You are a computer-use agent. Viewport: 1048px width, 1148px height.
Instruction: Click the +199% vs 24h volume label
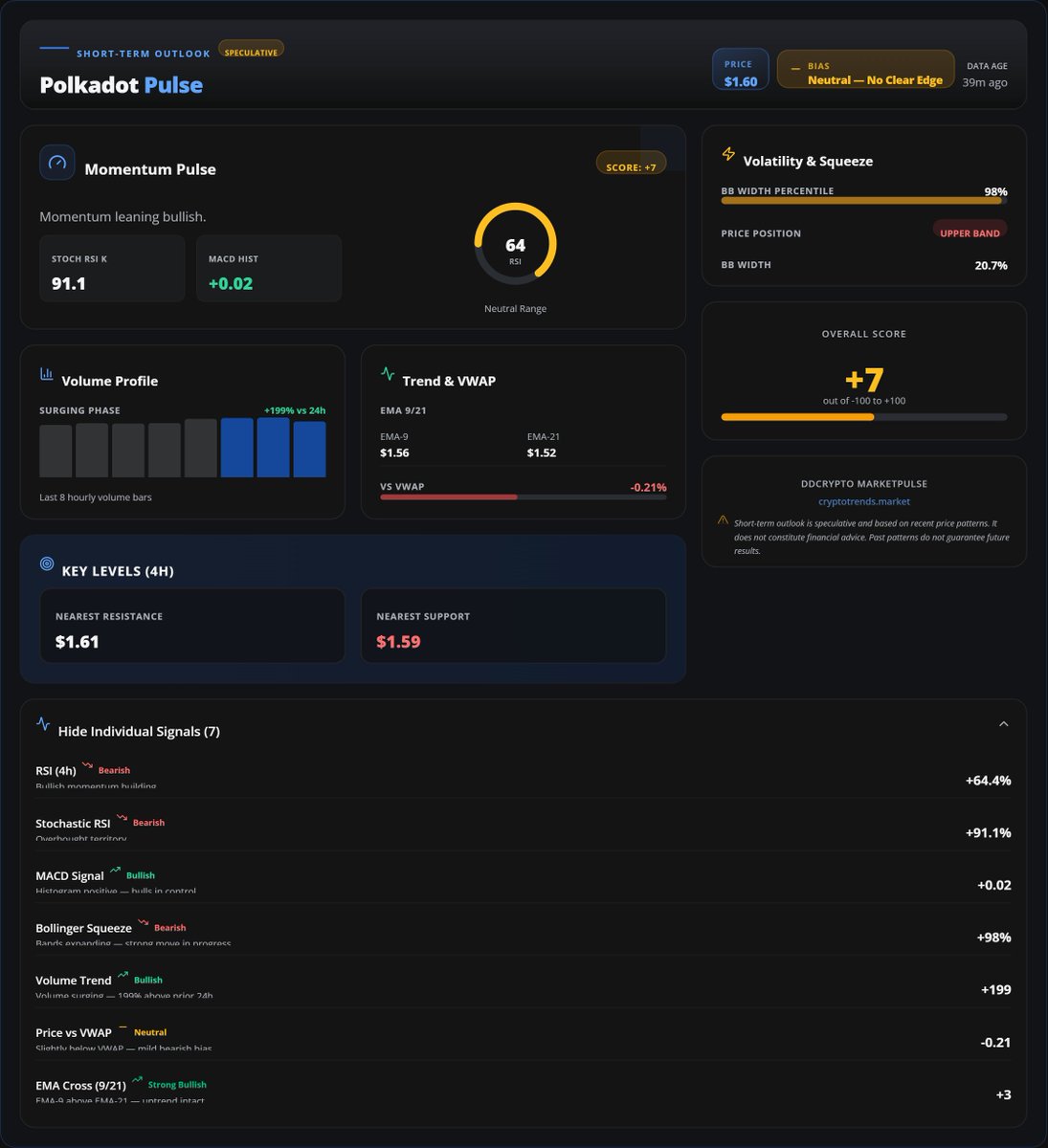pyautogui.click(x=295, y=411)
